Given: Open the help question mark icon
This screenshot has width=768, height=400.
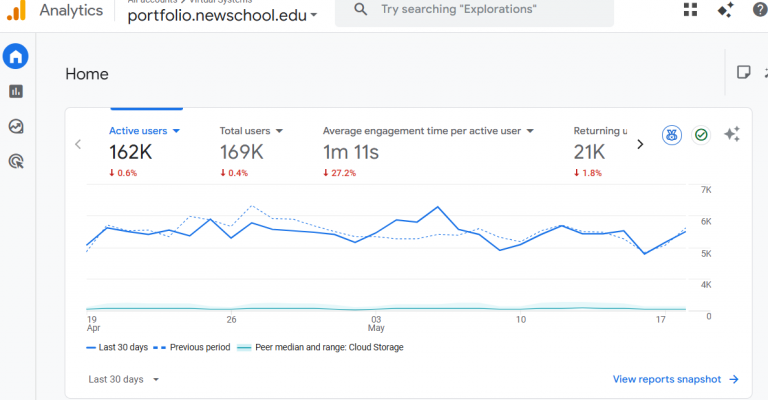Looking at the screenshot, I should 760,10.
